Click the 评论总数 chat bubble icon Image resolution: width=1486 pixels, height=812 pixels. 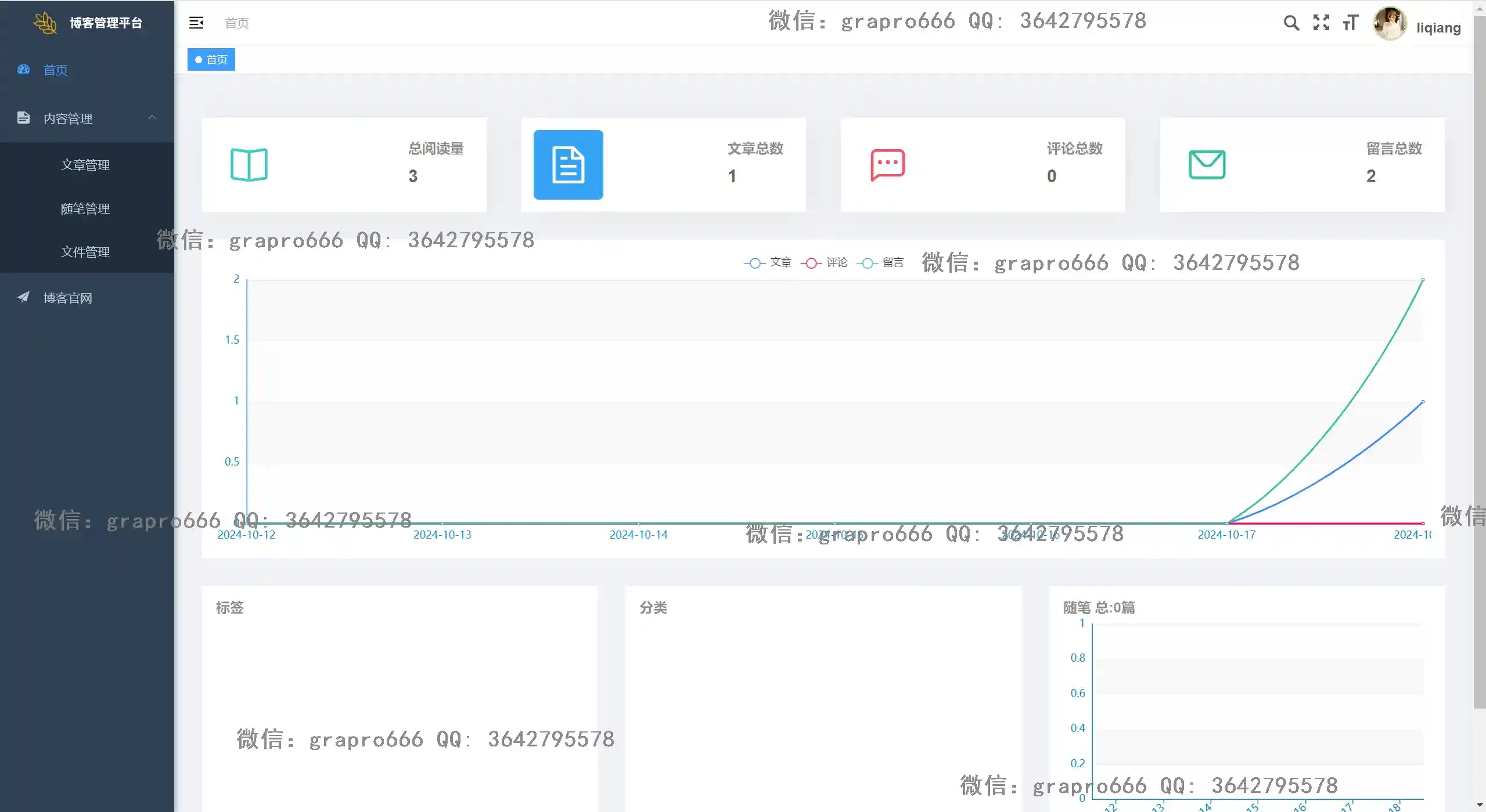[887, 165]
